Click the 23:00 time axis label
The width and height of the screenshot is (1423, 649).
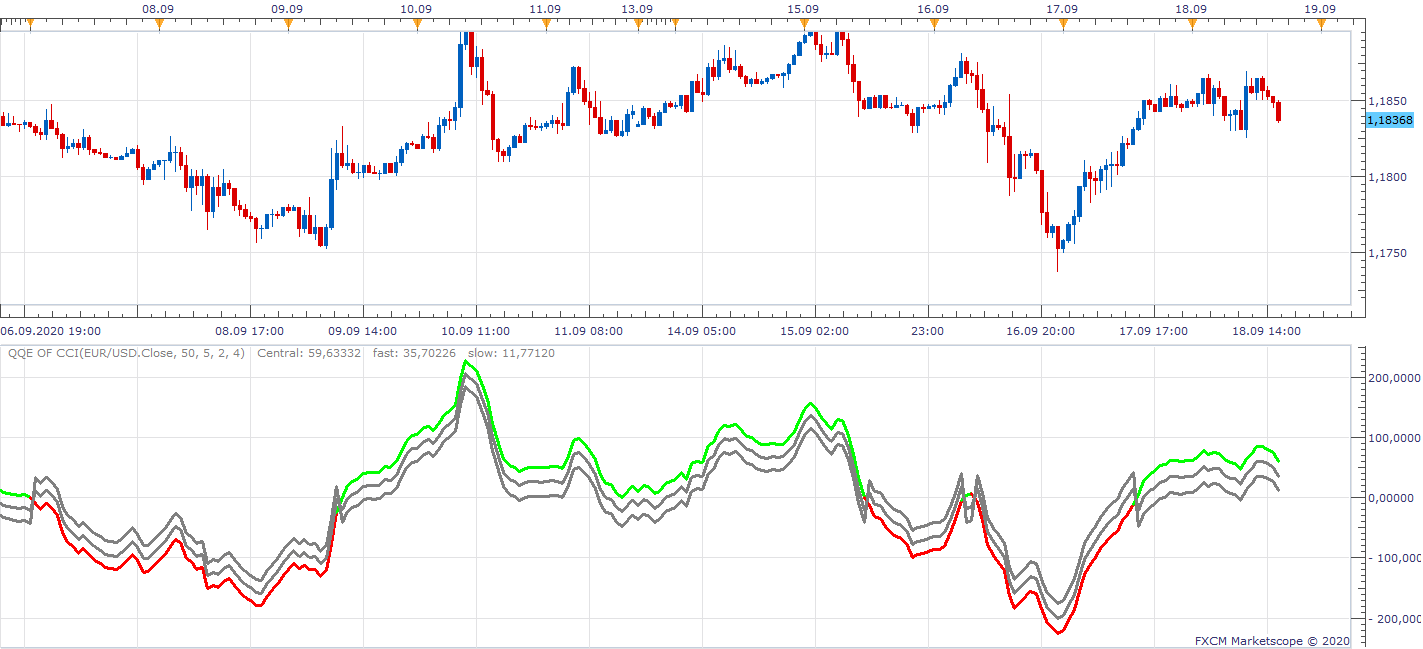click(x=927, y=331)
